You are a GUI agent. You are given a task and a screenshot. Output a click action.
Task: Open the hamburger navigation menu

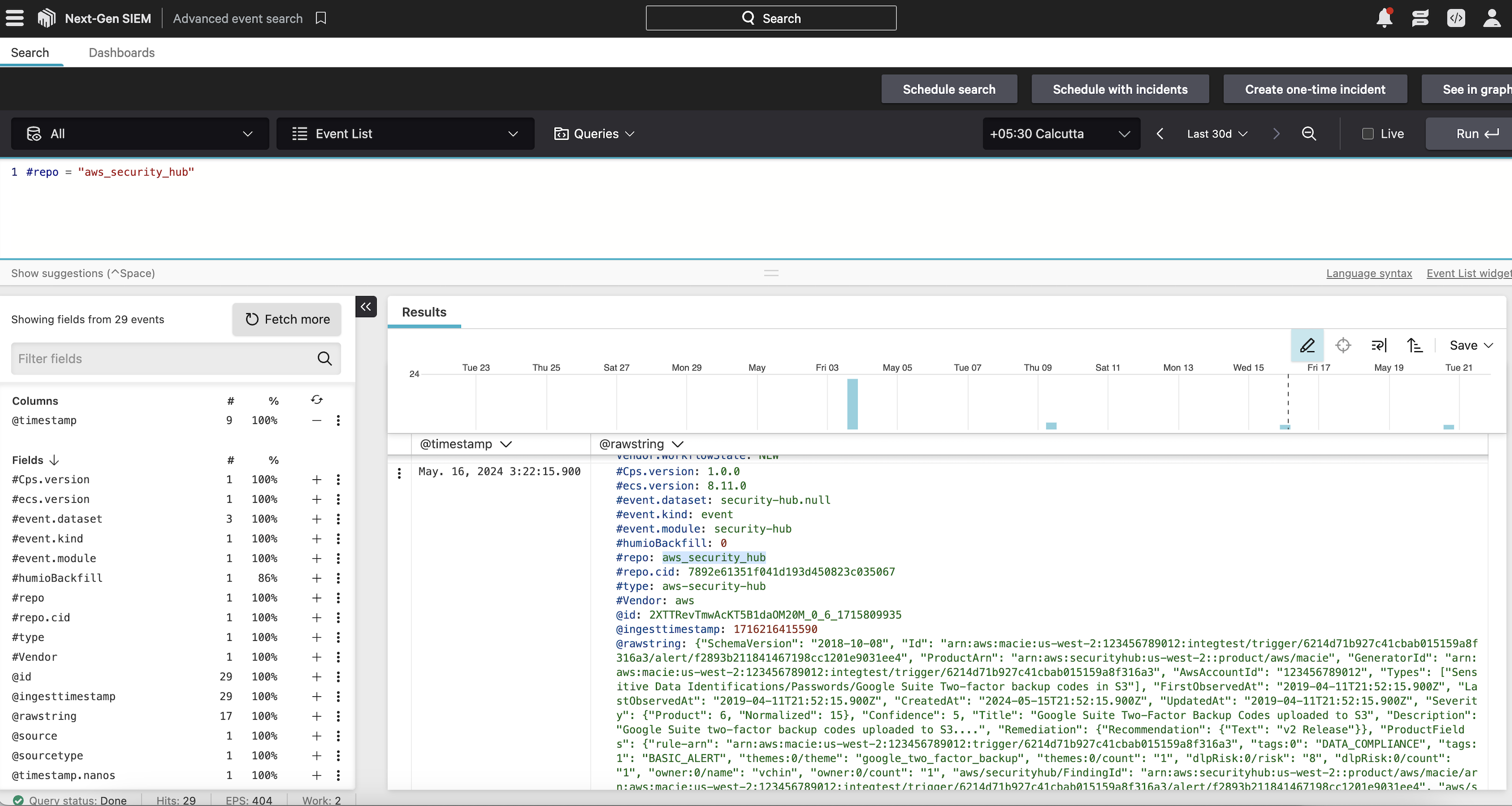pos(14,18)
